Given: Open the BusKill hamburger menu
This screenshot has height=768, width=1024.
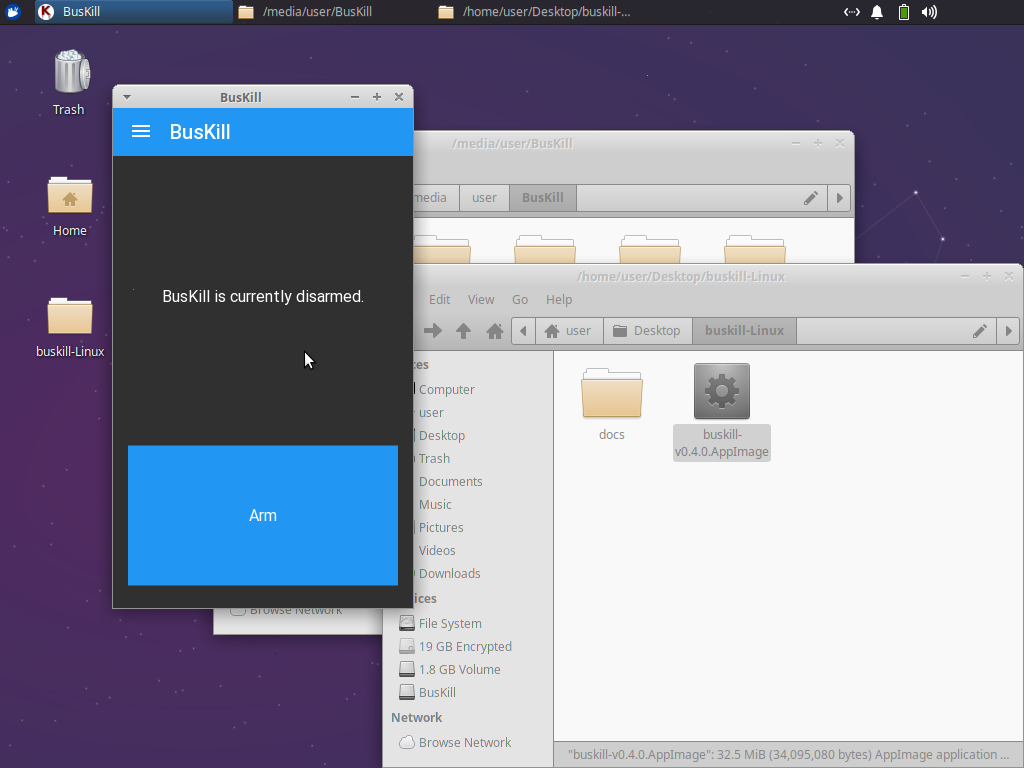Looking at the screenshot, I should click(x=141, y=132).
